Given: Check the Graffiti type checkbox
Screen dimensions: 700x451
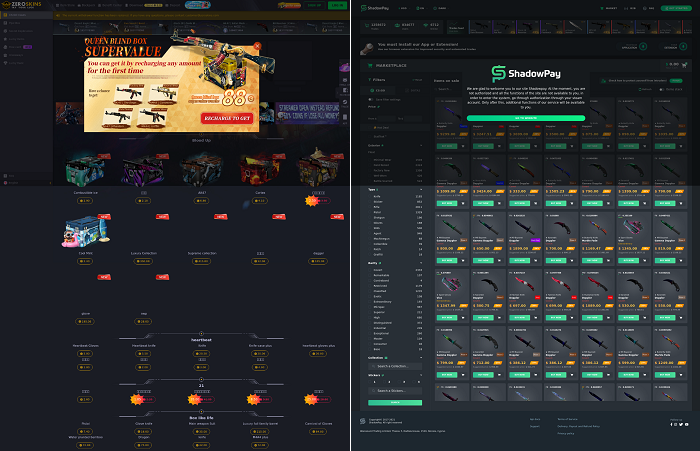Looking at the screenshot, I should coord(370,255).
